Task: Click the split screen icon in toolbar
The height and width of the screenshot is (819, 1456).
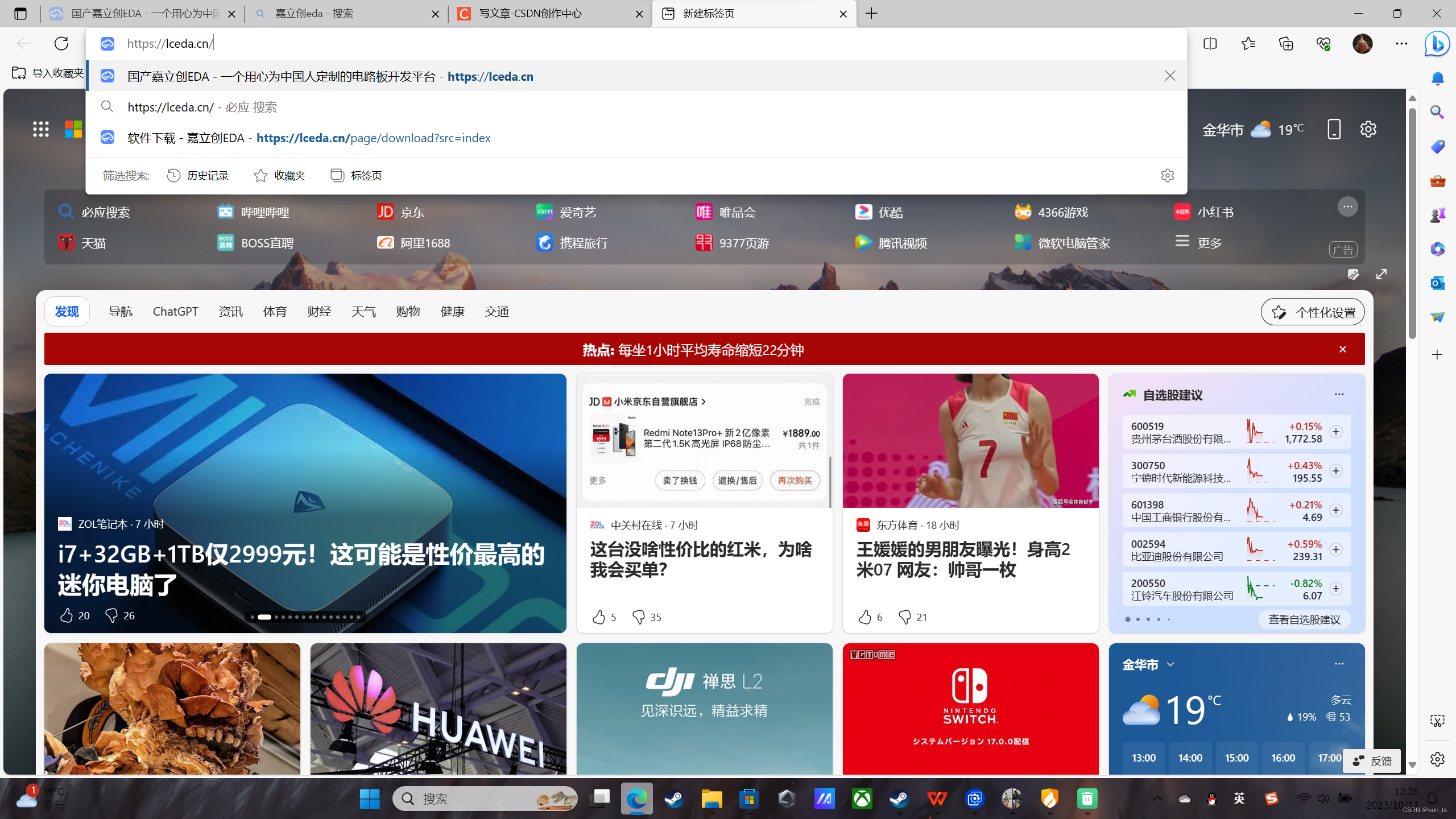Action: click(x=1210, y=44)
